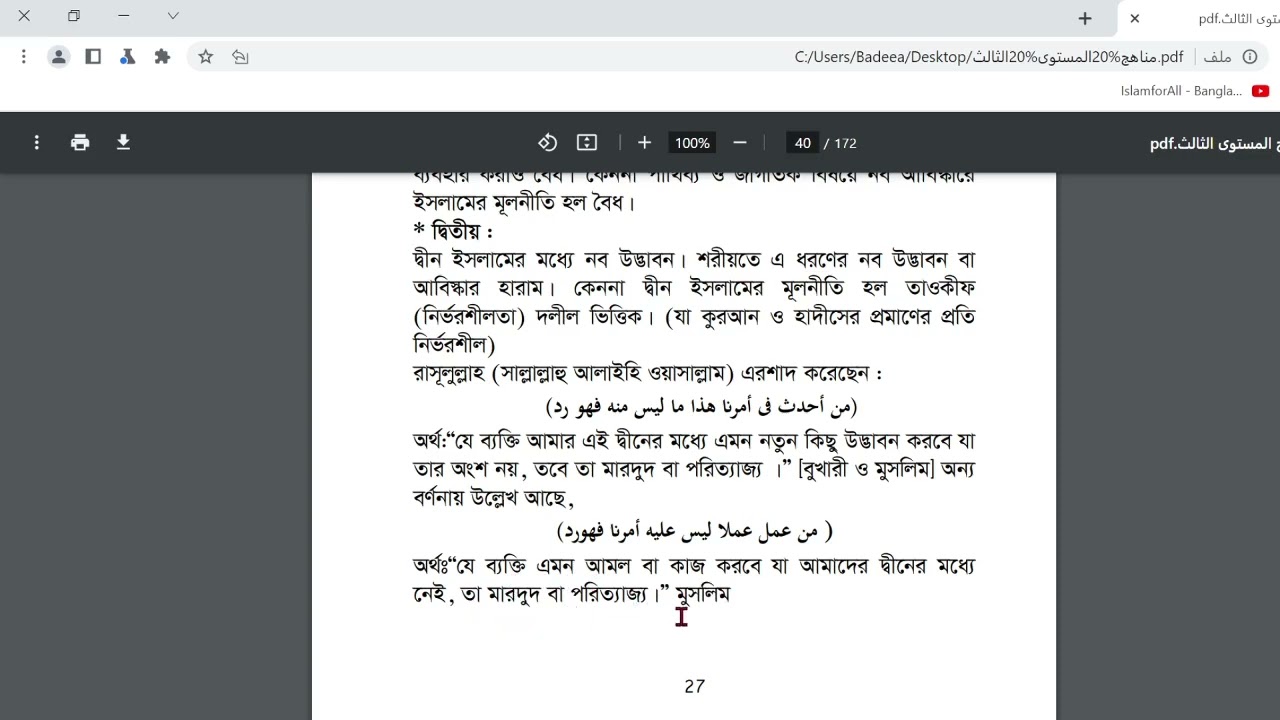
Task: Restore down the Chrome window
Action: point(73,16)
